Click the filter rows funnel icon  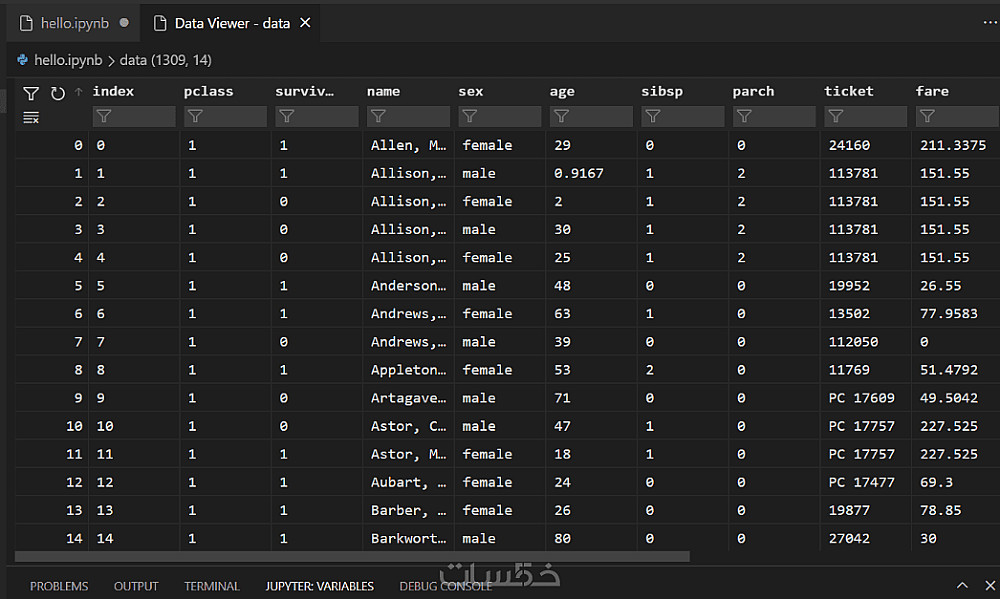(x=31, y=93)
